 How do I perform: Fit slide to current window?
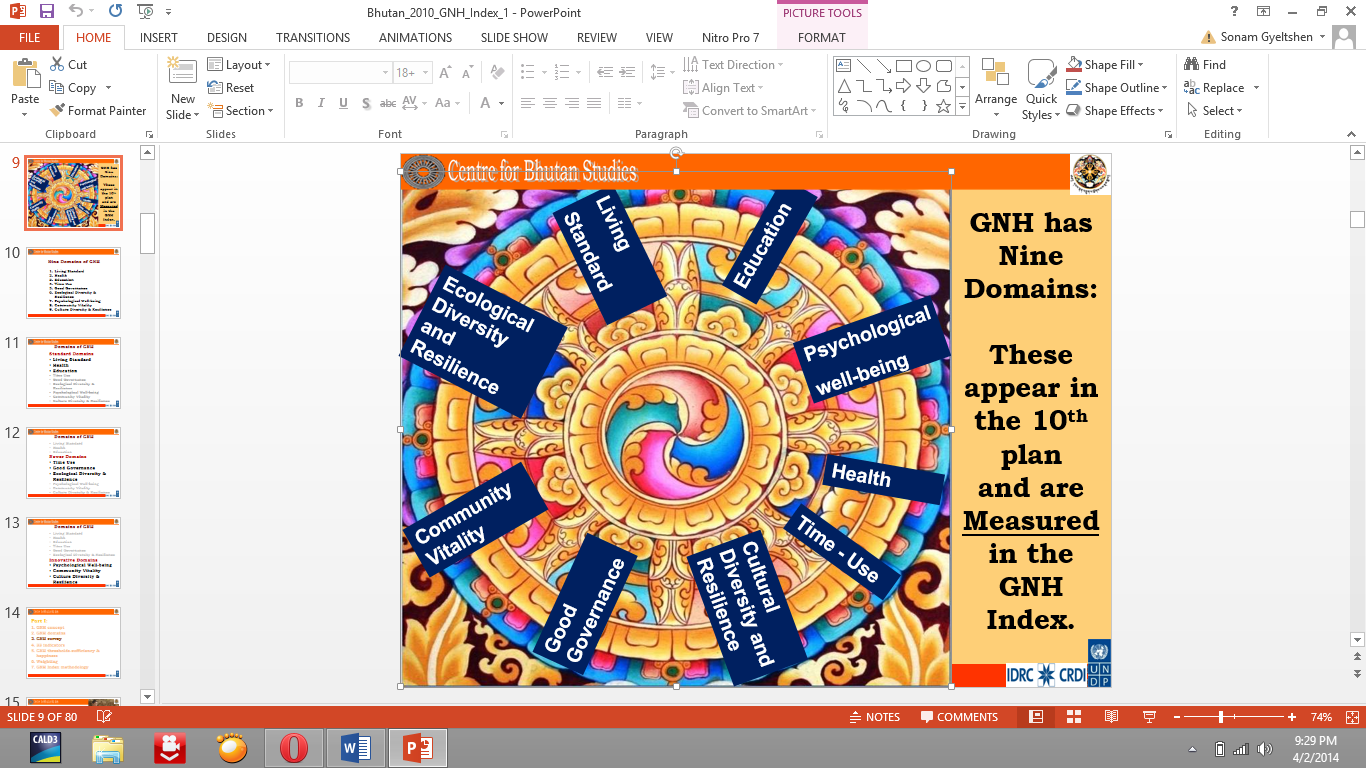1352,717
